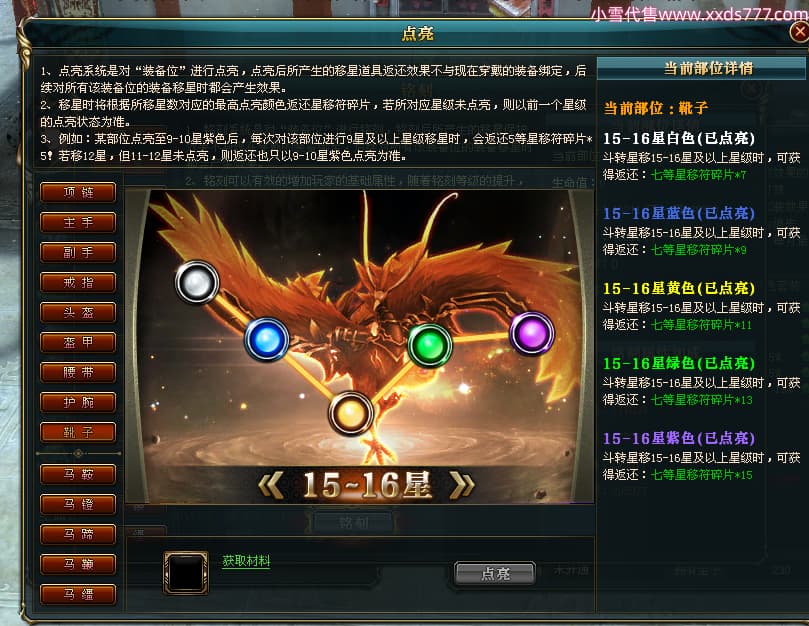Close the 点亮 window
The image size is (809, 626).
pyautogui.click(x=799, y=32)
